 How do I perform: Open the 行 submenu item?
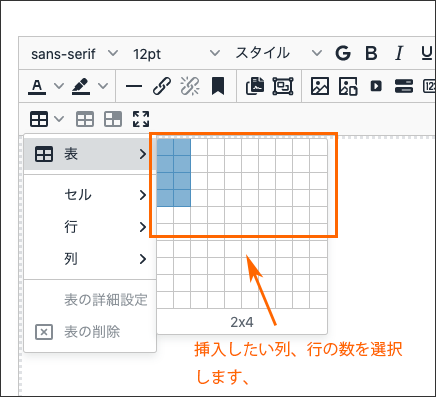(x=90, y=227)
